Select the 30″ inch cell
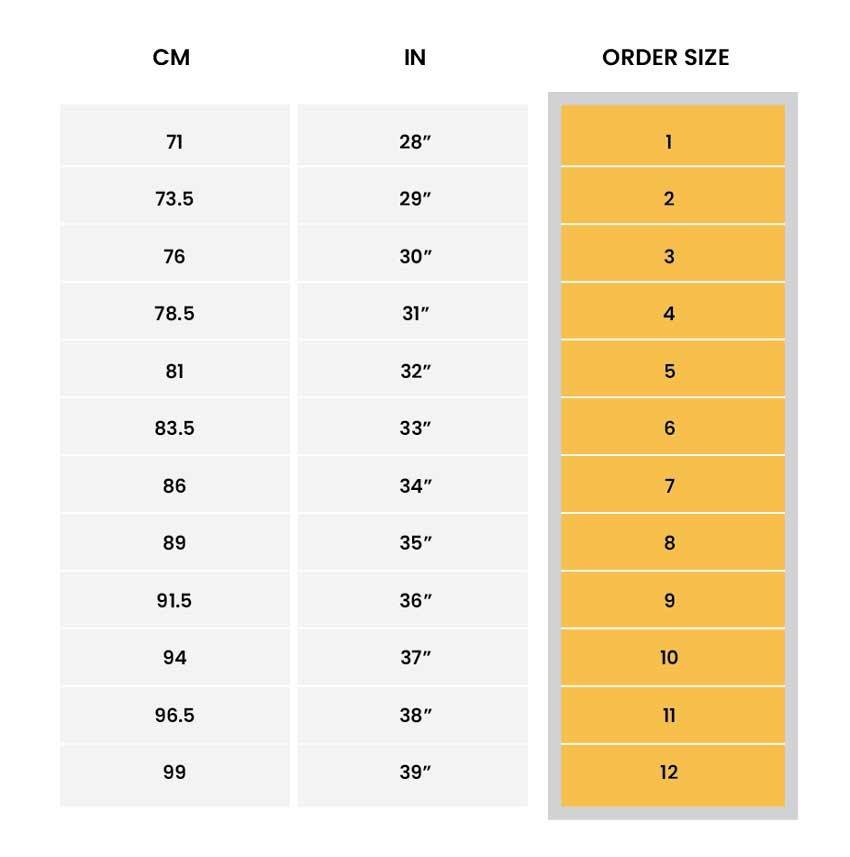The height and width of the screenshot is (857, 850). tap(414, 257)
